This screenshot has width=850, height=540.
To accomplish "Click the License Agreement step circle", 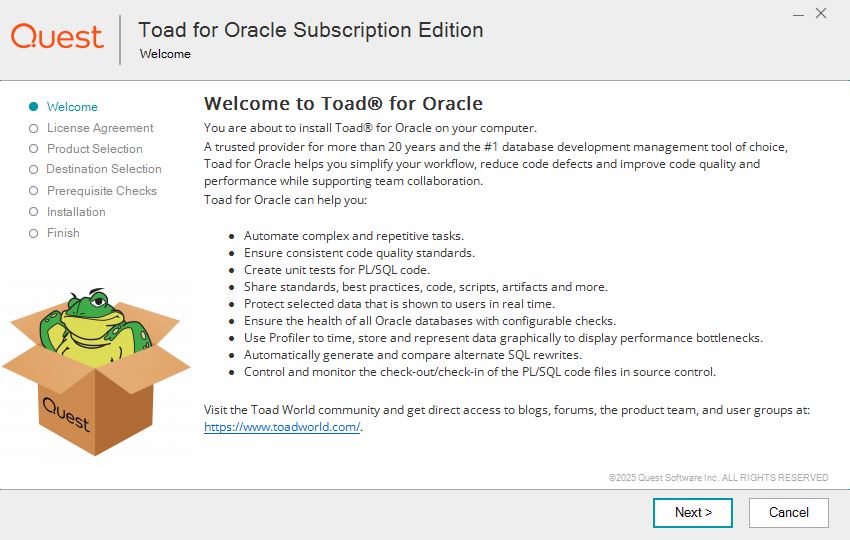I will [x=34, y=128].
